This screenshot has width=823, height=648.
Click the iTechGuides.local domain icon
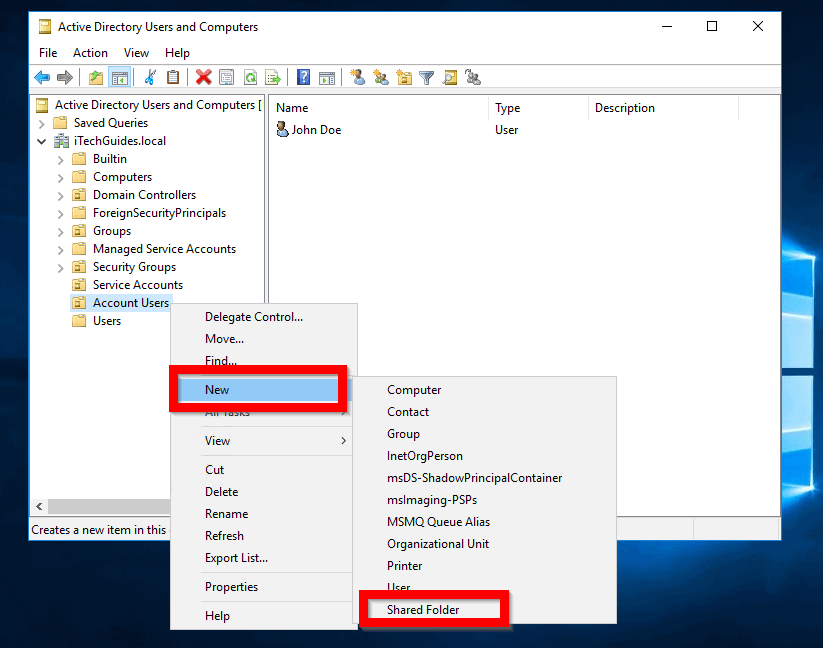(x=61, y=141)
